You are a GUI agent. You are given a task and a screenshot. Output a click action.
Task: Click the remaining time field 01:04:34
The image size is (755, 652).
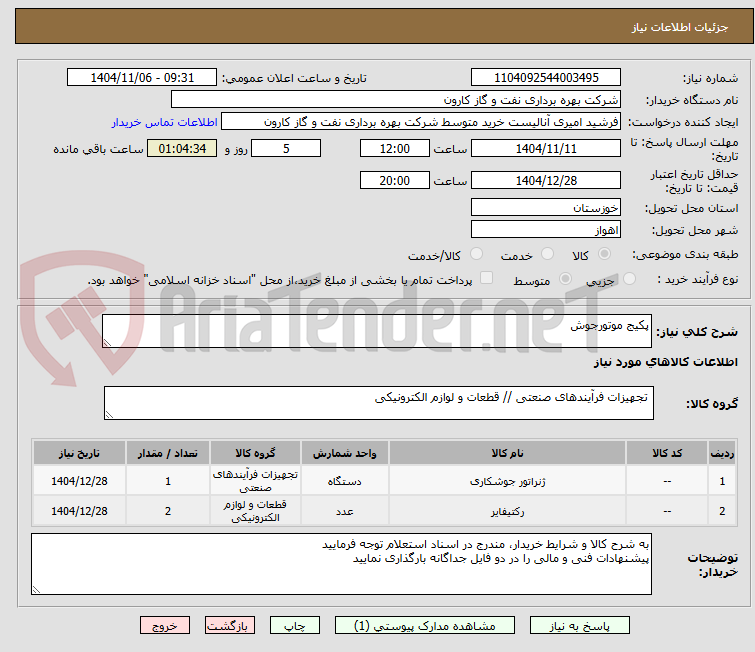[x=182, y=148]
